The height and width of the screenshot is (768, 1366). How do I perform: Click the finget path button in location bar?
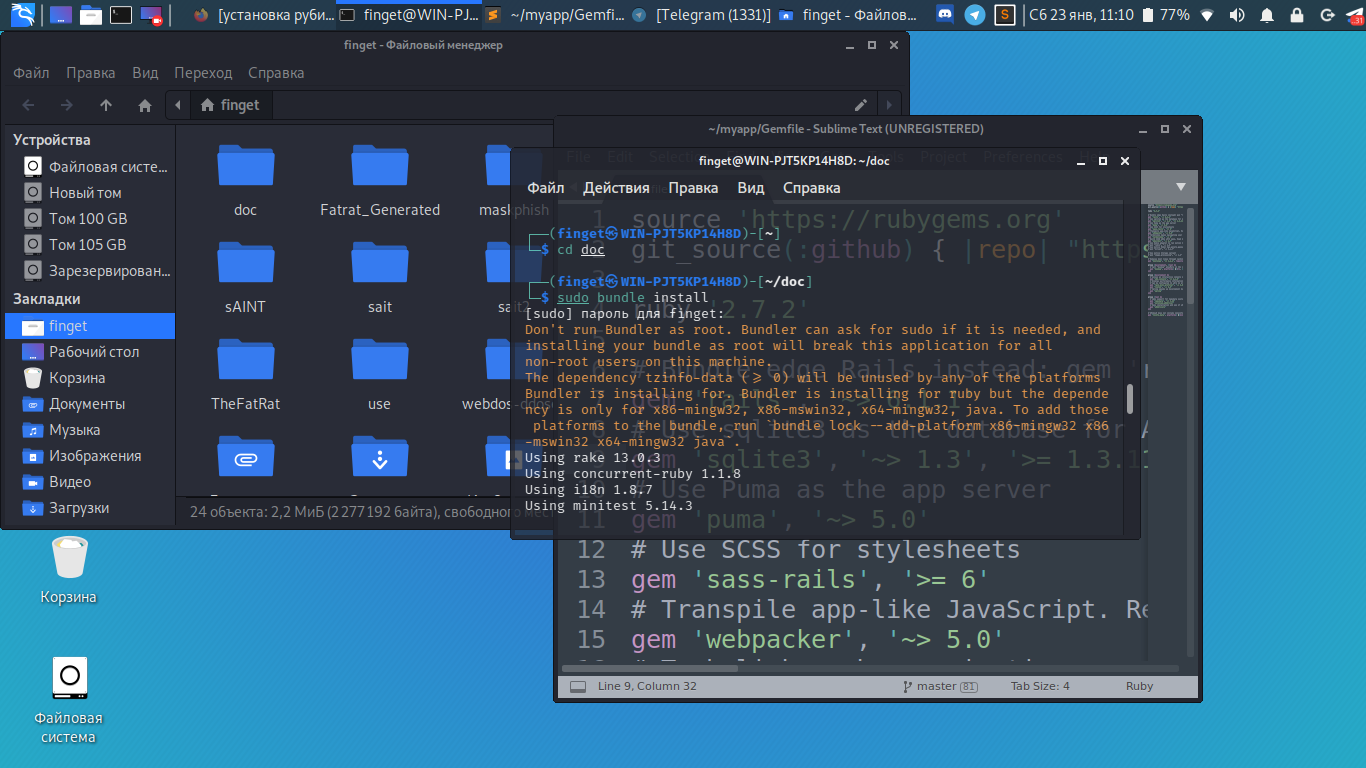[230, 105]
